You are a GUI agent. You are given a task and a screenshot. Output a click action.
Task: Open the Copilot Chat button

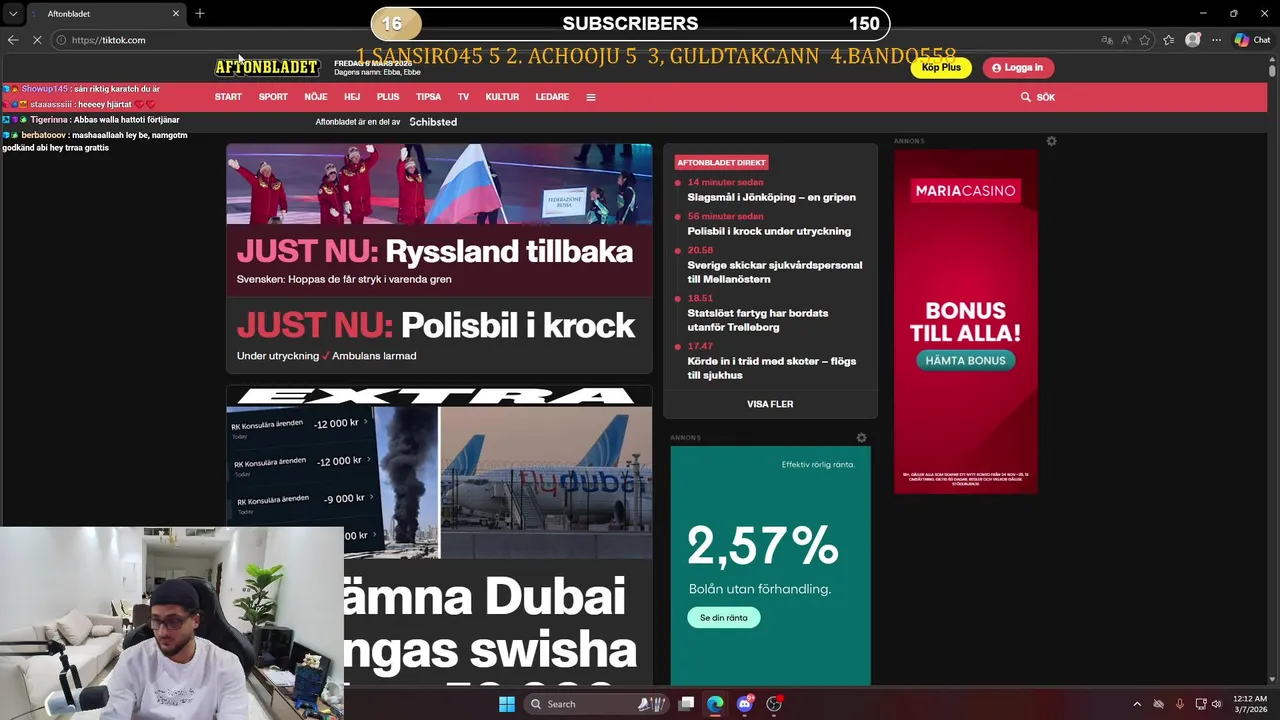pyautogui.click(x=1252, y=40)
